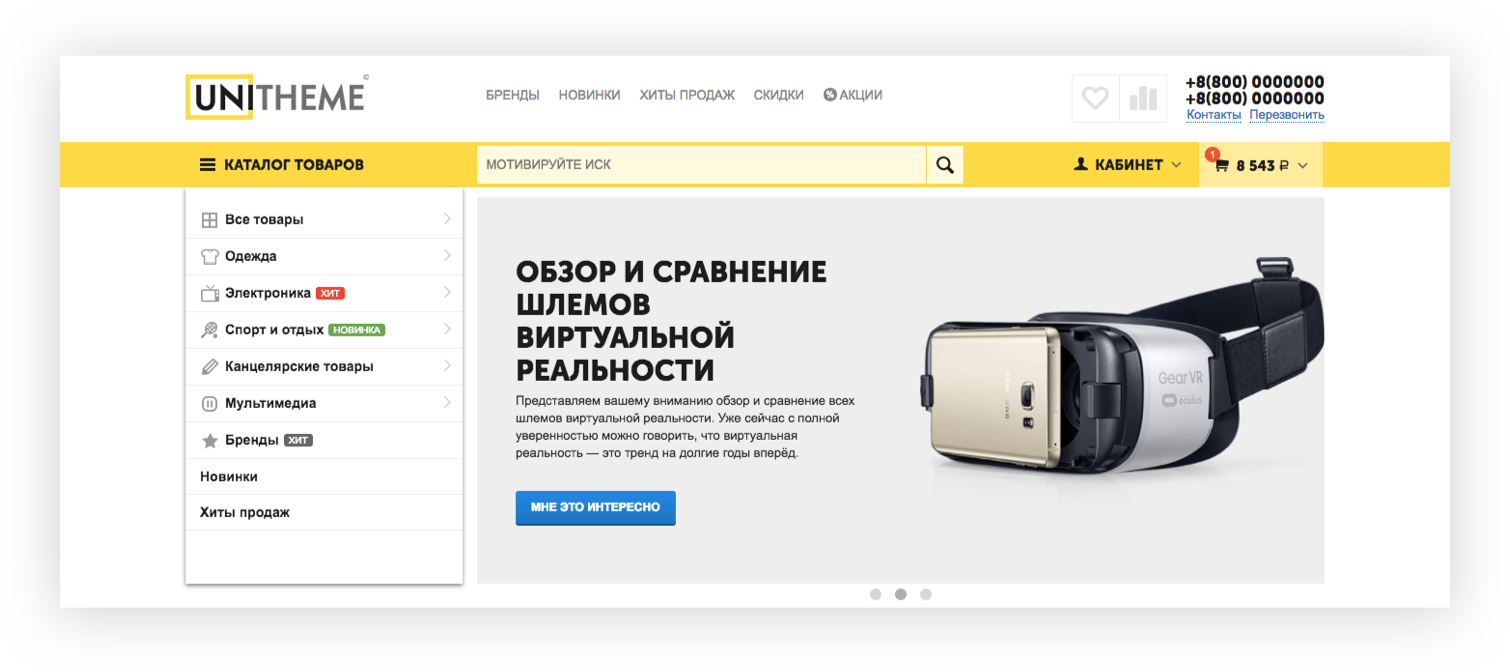The image size is (1510, 672).
Task: Click the hamburger icon next to Каталог товаров
Action: [207, 165]
